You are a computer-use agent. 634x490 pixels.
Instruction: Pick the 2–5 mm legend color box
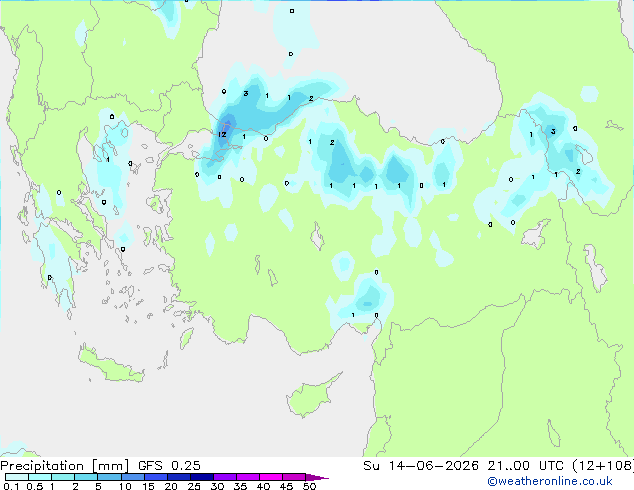86,477
